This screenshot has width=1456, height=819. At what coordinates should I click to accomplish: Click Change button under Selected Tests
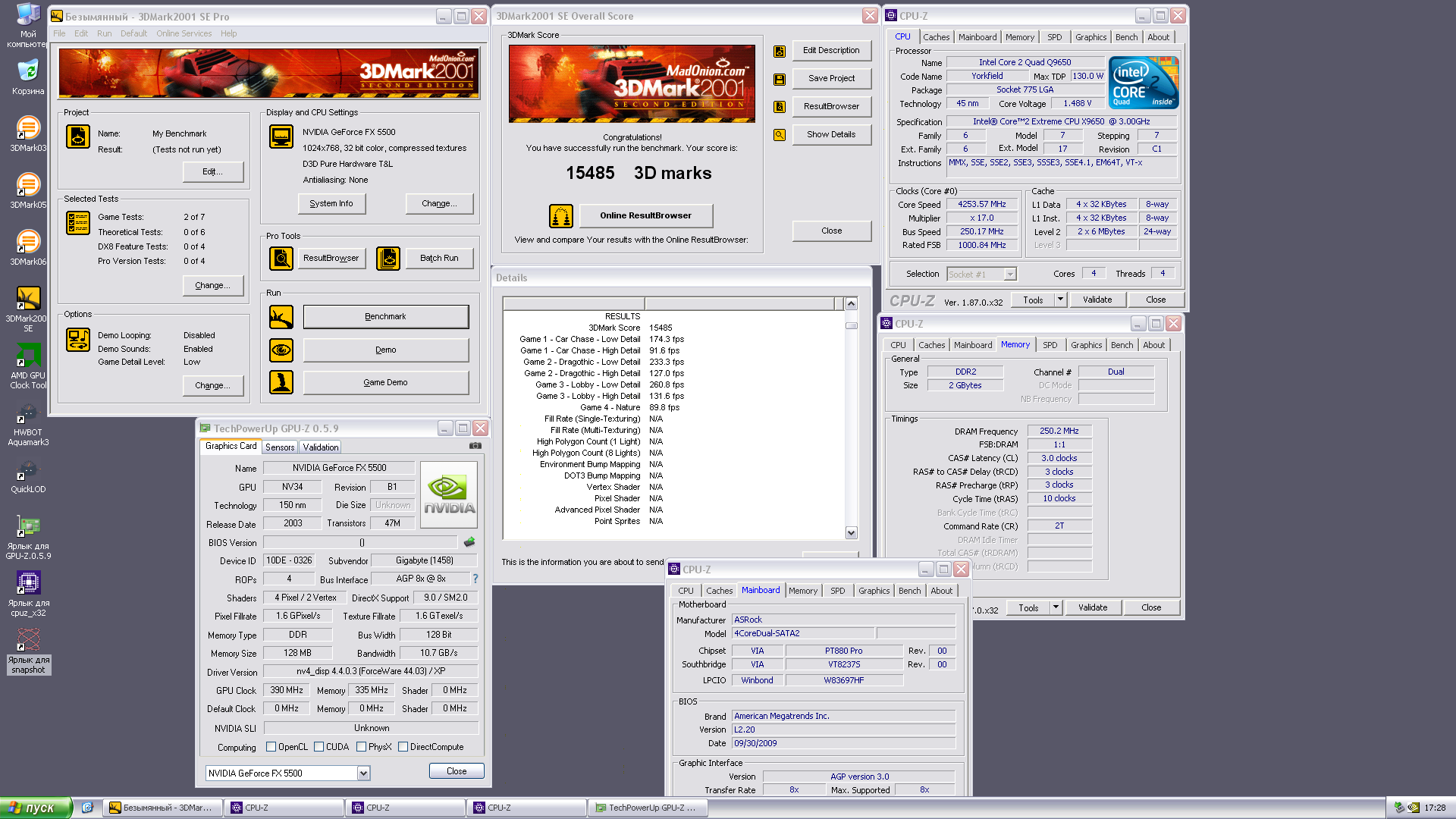click(213, 286)
